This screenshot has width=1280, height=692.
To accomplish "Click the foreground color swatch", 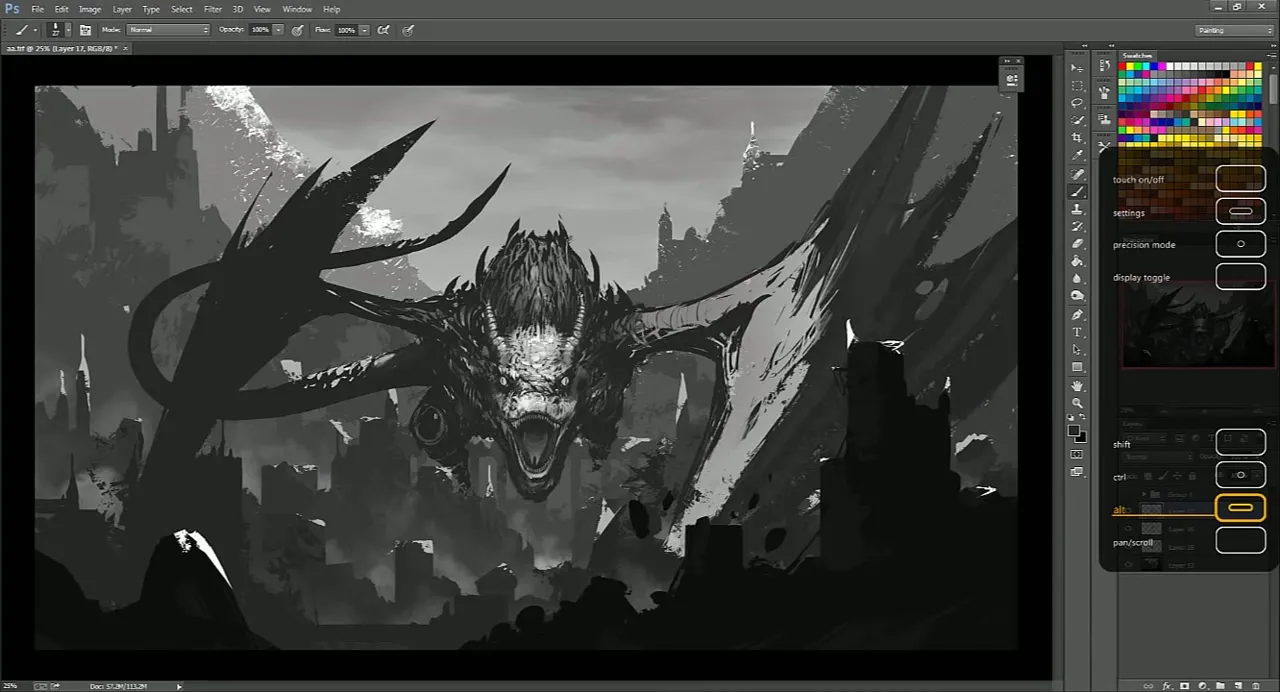I will [x=1073, y=431].
